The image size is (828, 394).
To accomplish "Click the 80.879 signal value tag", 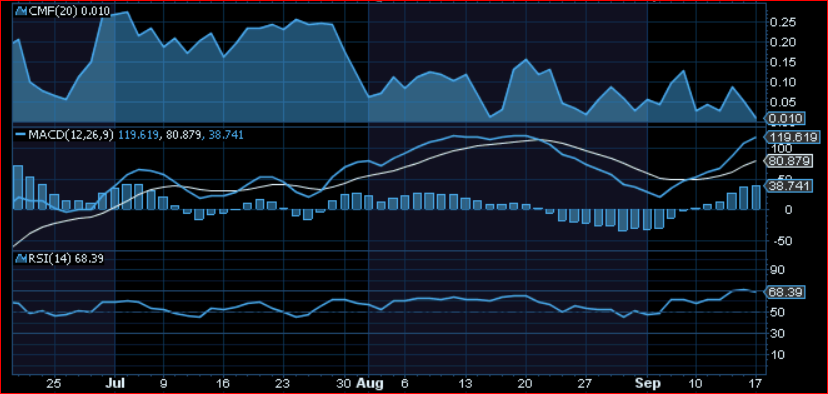I will click(788, 162).
